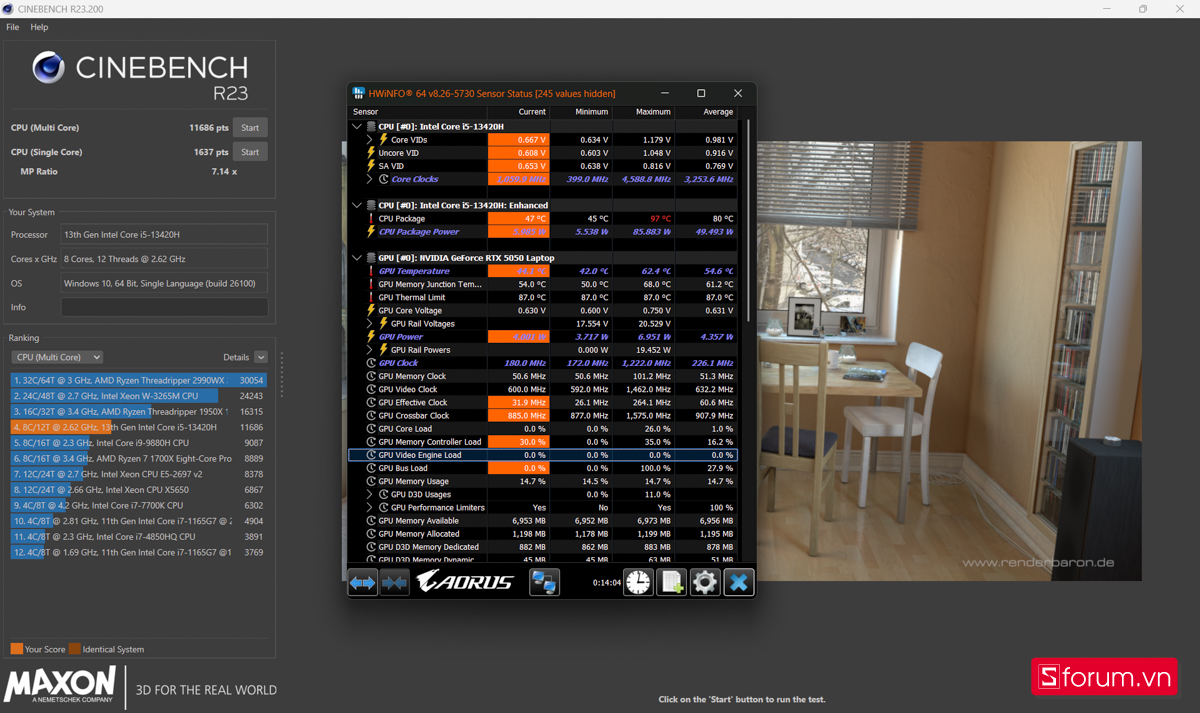
Task: Open the Help menu in Cinebench
Action: [x=39, y=27]
